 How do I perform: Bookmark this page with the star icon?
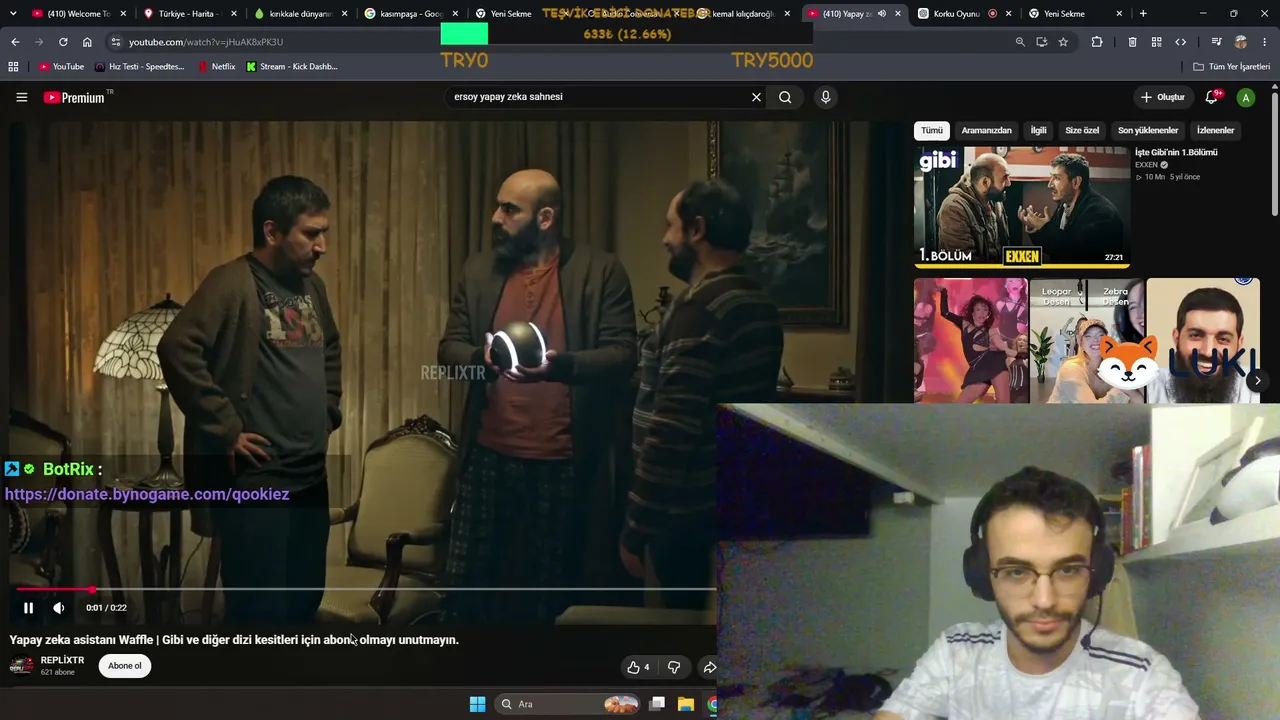(1063, 42)
